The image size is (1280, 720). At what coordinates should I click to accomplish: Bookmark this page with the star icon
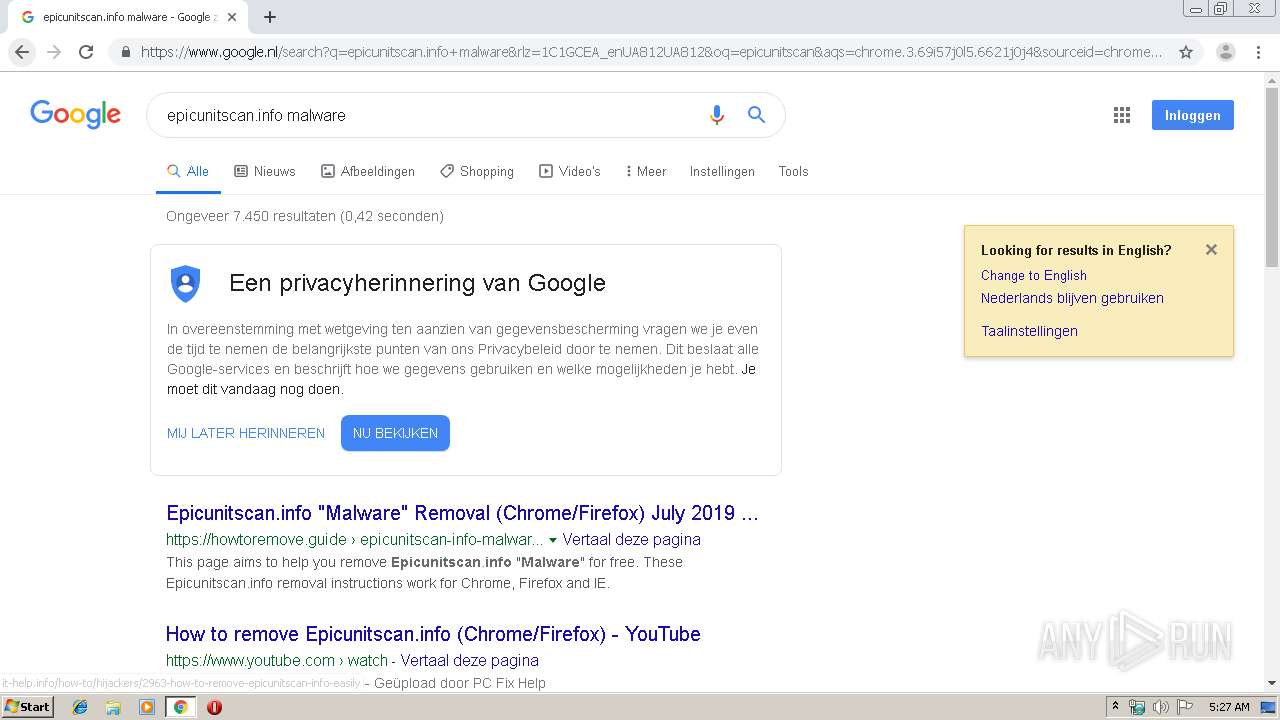coord(1186,52)
